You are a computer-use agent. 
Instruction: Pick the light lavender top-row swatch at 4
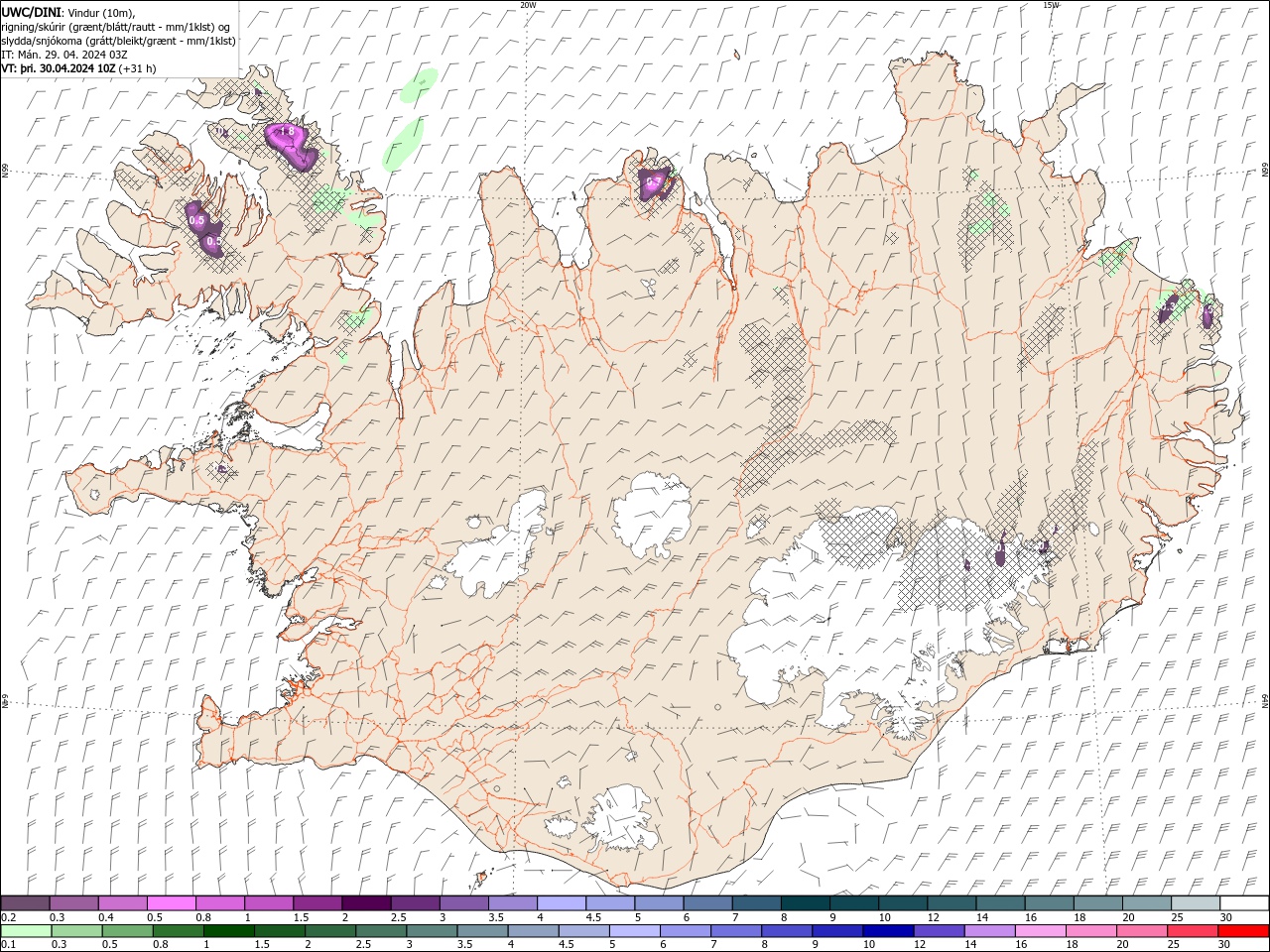coord(560,903)
